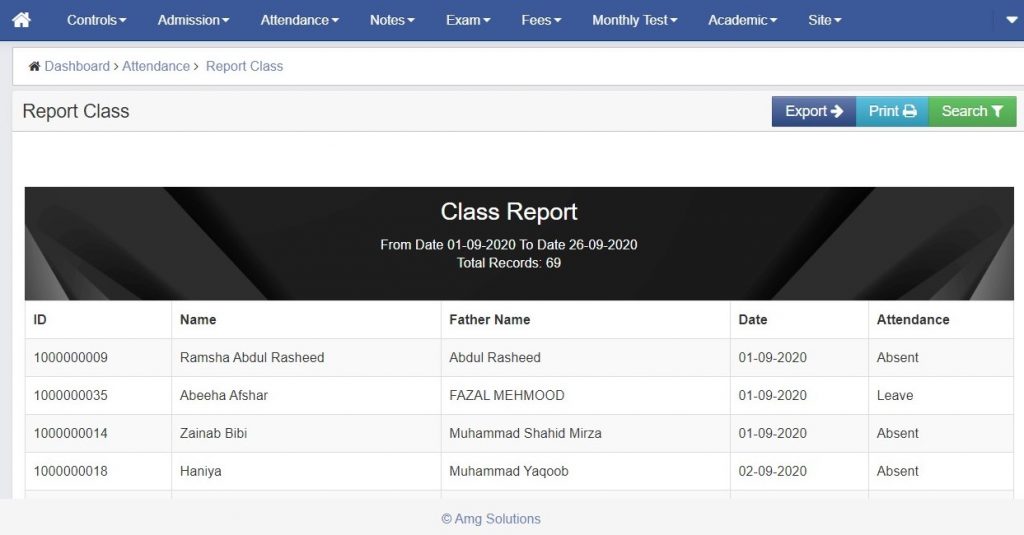Select the Attendance column header
The height and width of the screenshot is (535, 1024).
(913, 319)
